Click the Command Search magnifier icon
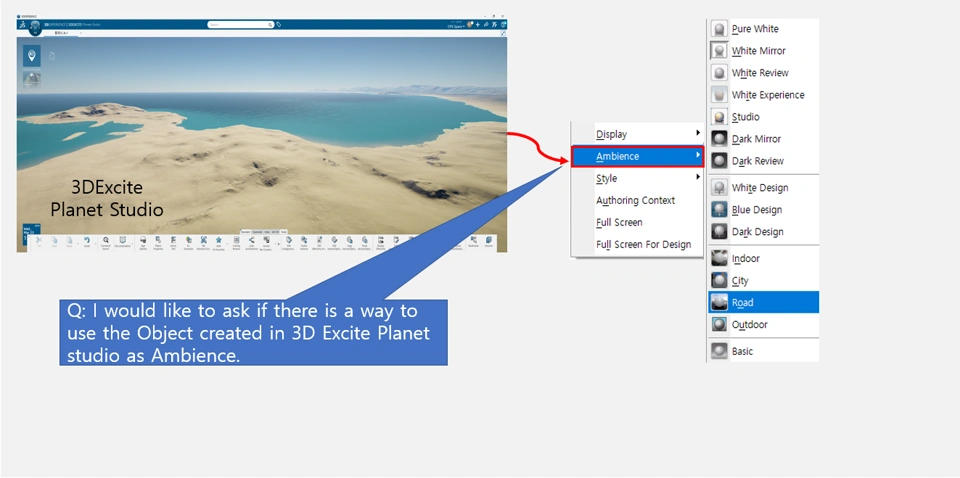The width and height of the screenshot is (960, 478). pos(105,240)
